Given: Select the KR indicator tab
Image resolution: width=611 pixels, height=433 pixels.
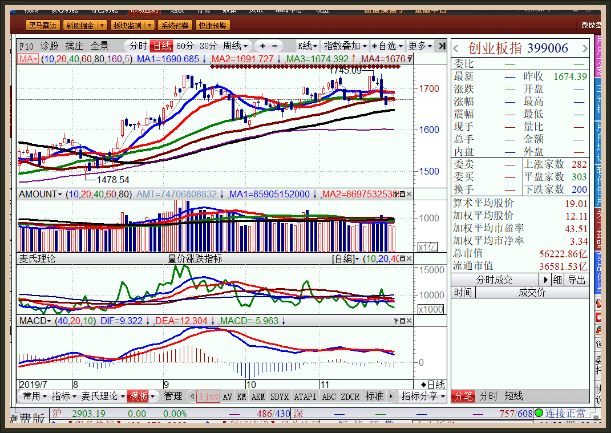Looking at the screenshot, I should point(242,396).
